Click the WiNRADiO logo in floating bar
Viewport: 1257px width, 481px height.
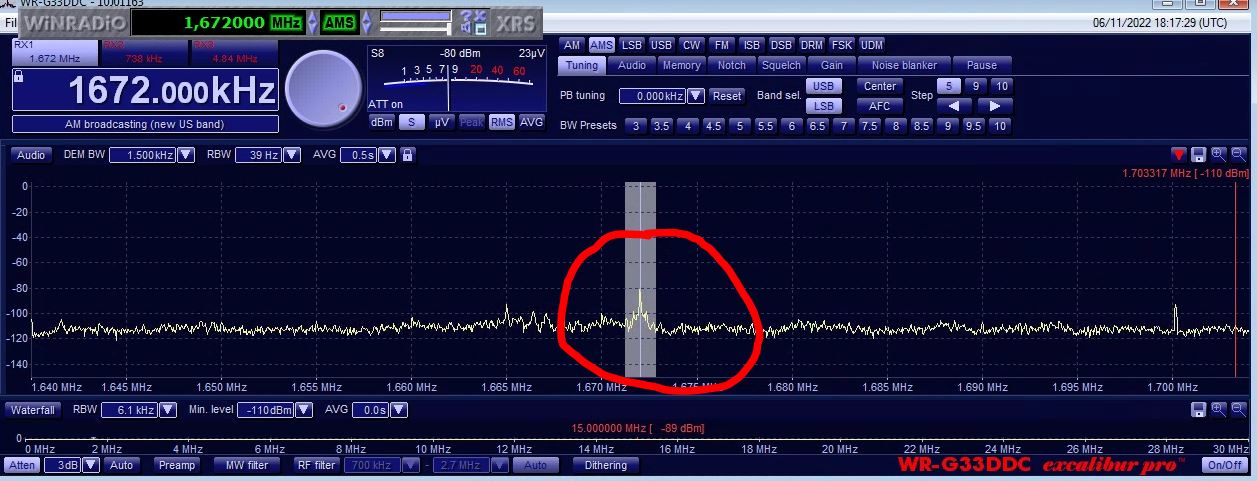point(77,22)
